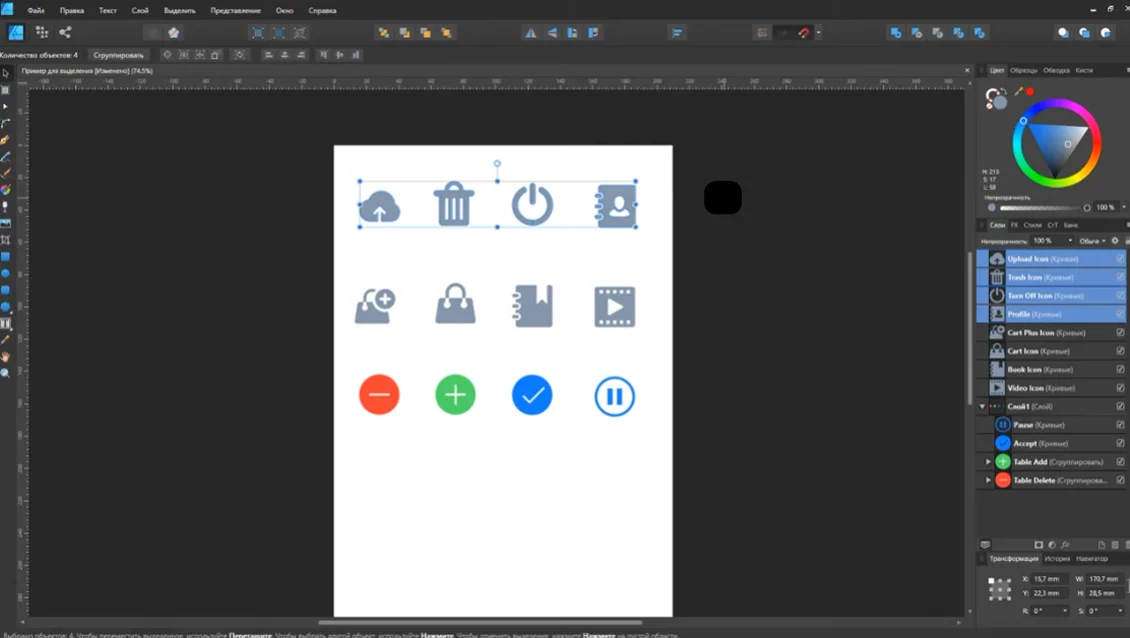Open the color opacity percentage dropdown

(x=1123, y=208)
